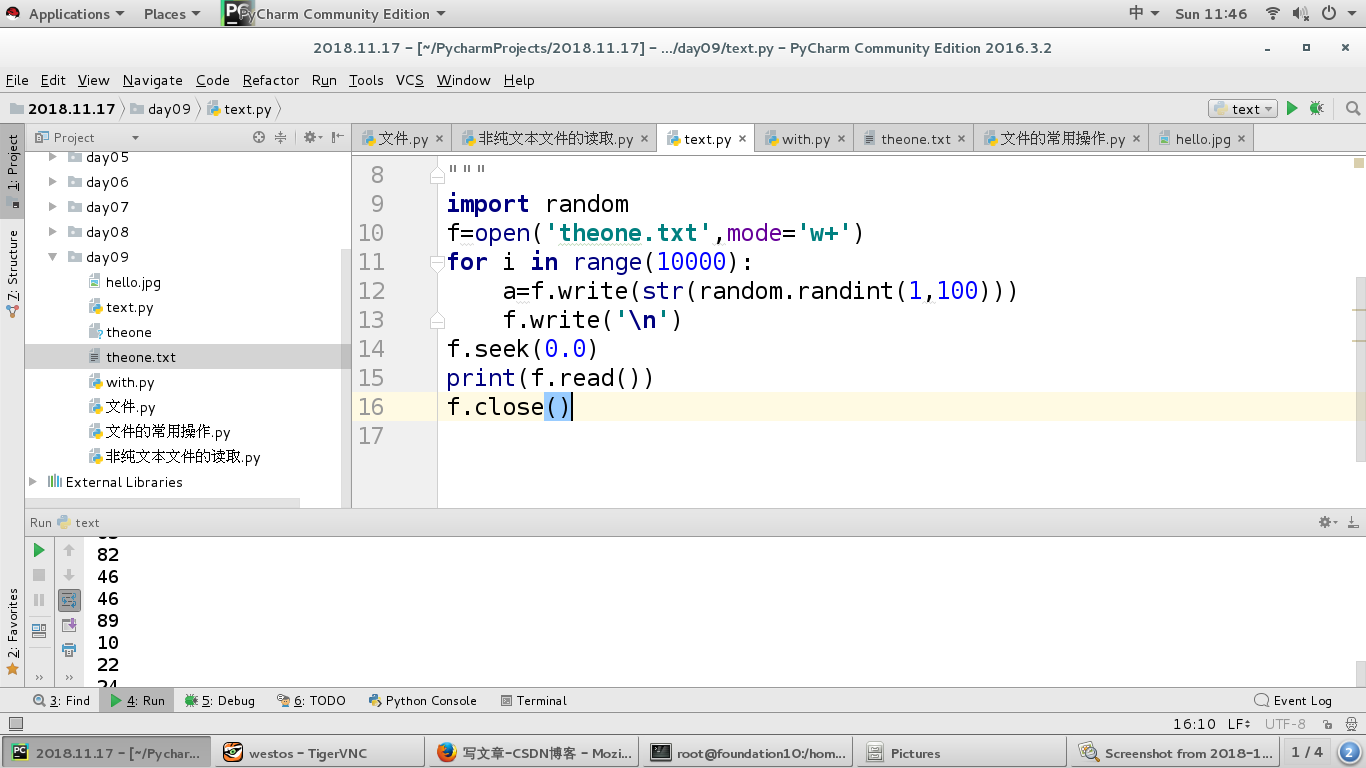Screen dimensions: 1366x768
Task: Click restore layout icon in Run panel
Action: coord(39,631)
